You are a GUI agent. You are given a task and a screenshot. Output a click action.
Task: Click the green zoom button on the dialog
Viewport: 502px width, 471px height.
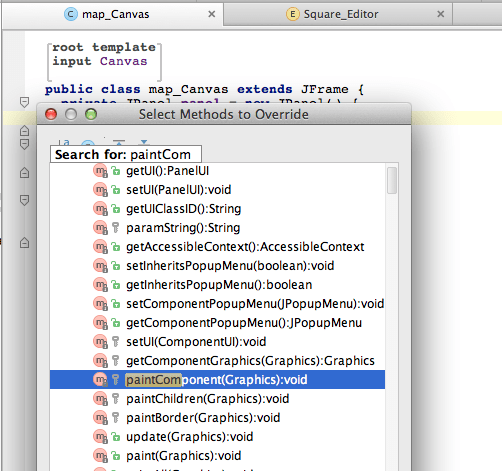pos(91,114)
